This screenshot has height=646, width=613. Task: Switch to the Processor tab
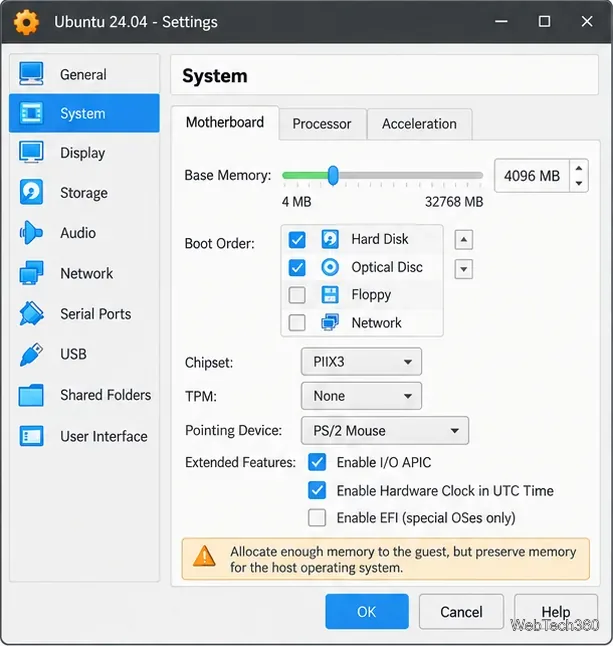[x=322, y=124]
